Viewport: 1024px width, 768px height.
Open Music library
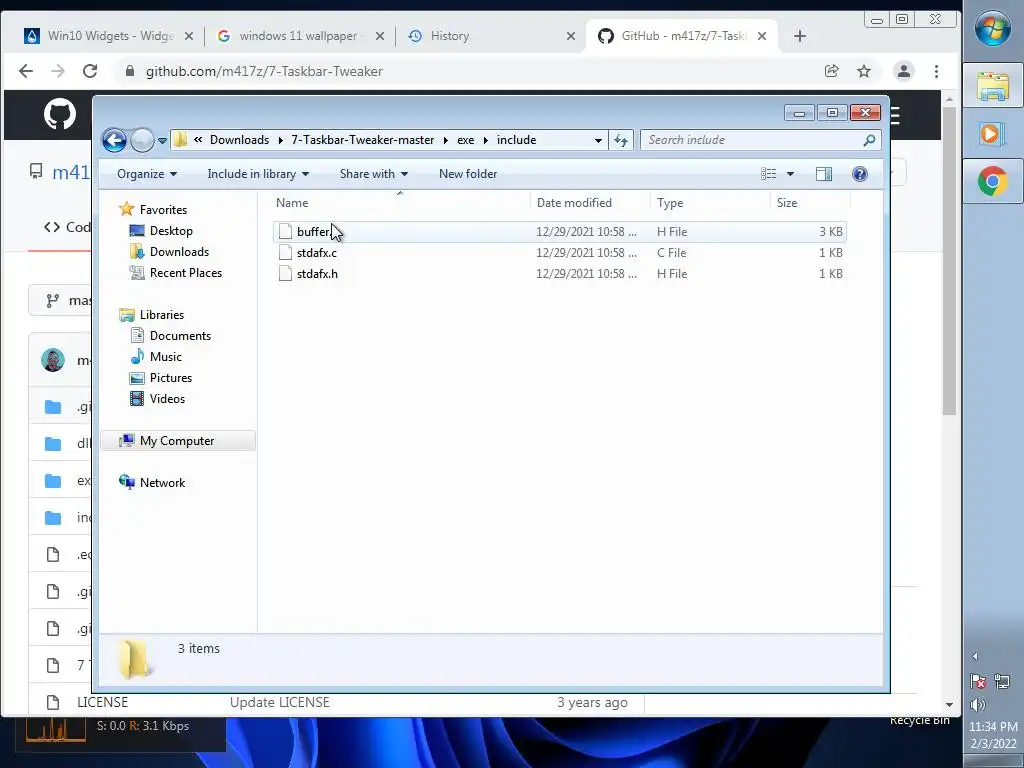click(x=165, y=357)
